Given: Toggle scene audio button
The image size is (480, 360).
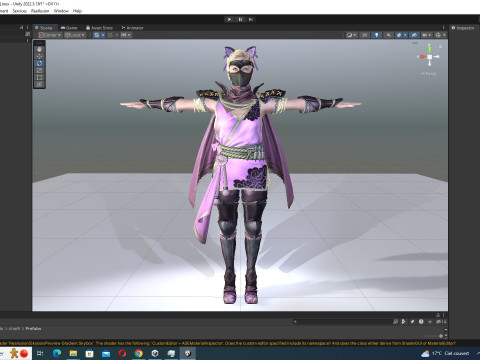Looking at the screenshot, I should [x=388, y=35].
